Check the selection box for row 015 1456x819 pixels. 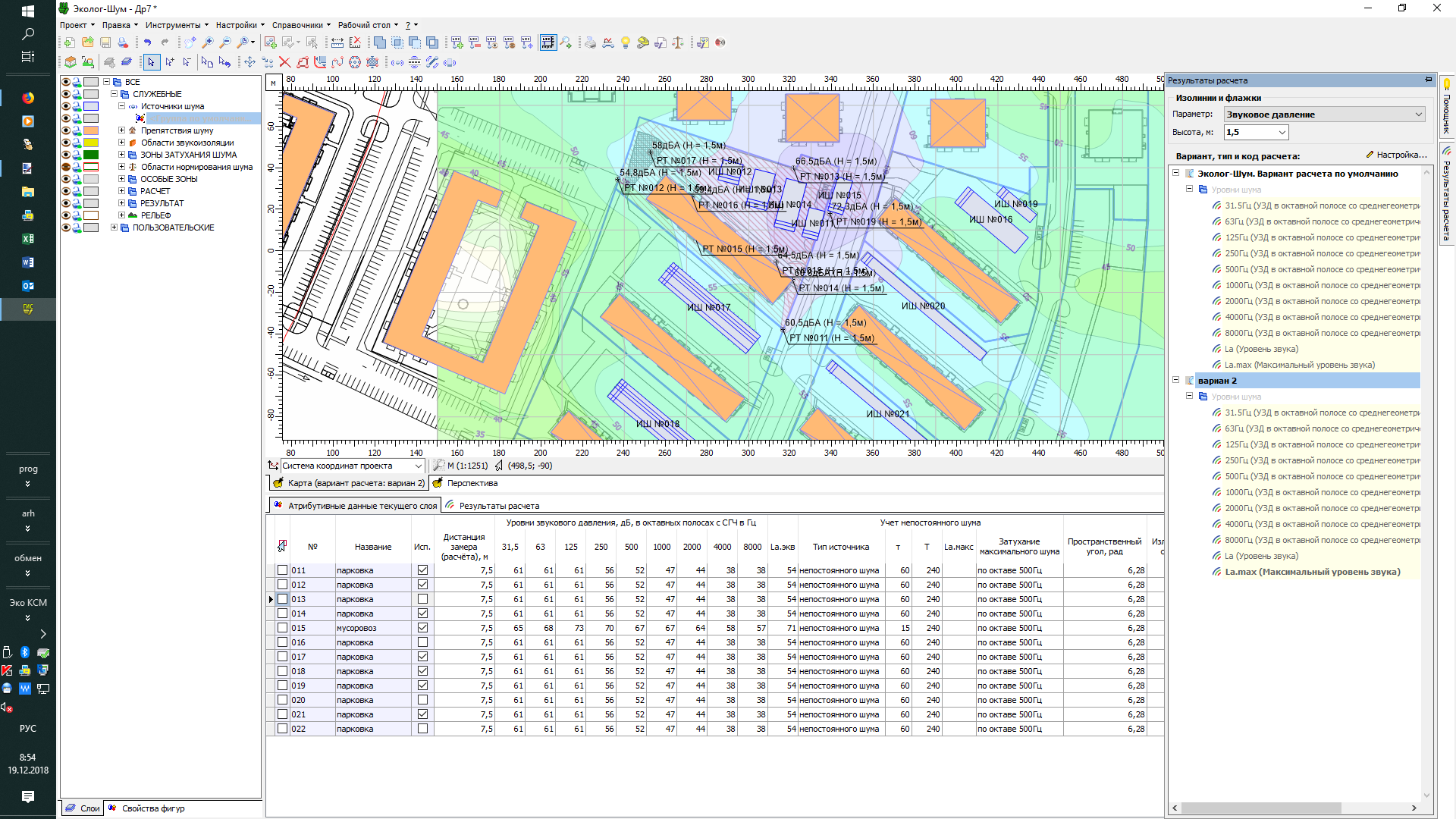coord(283,628)
